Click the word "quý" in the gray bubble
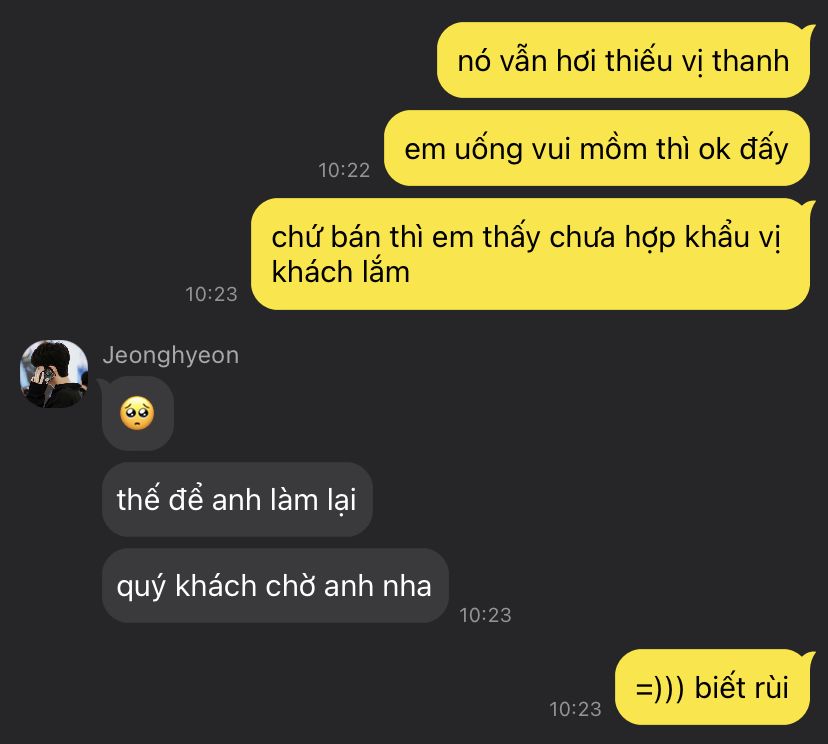The image size is (828, 744). click(141, 587)
